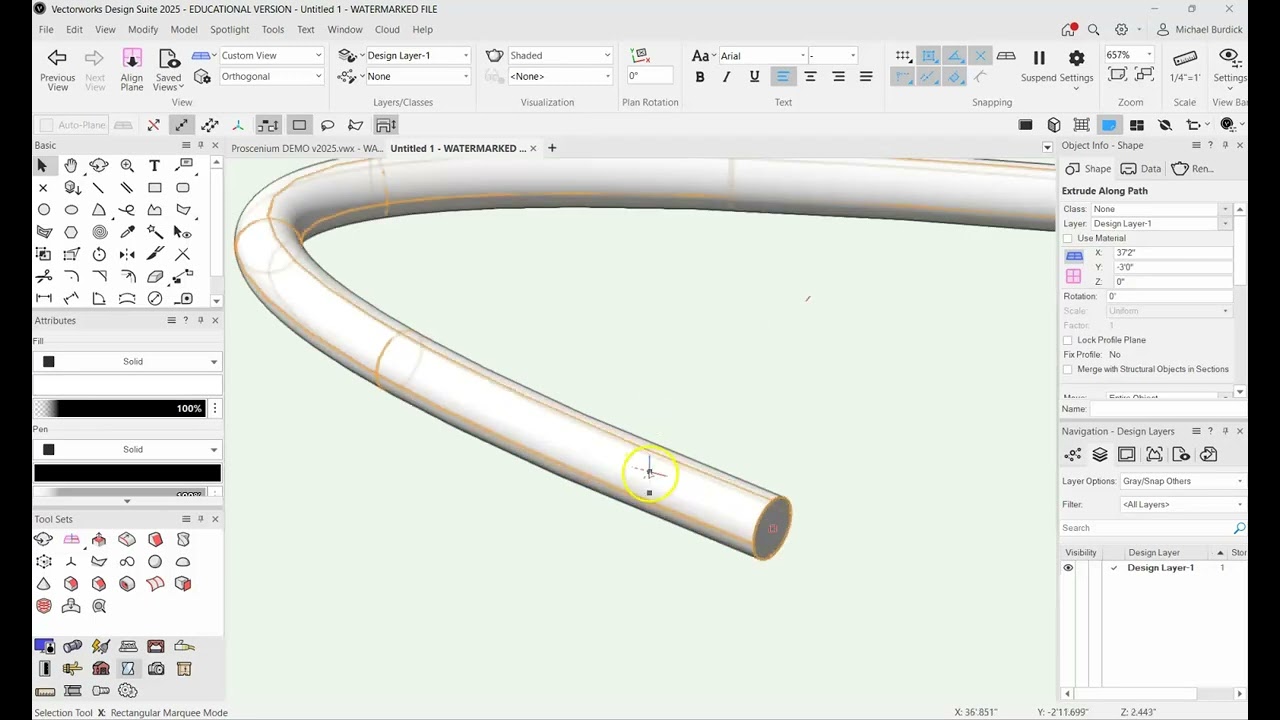The height and width of the screenshot is (720, 1280).
Task: Open the Arial font dropdown
Action: (x=762, y=56)
